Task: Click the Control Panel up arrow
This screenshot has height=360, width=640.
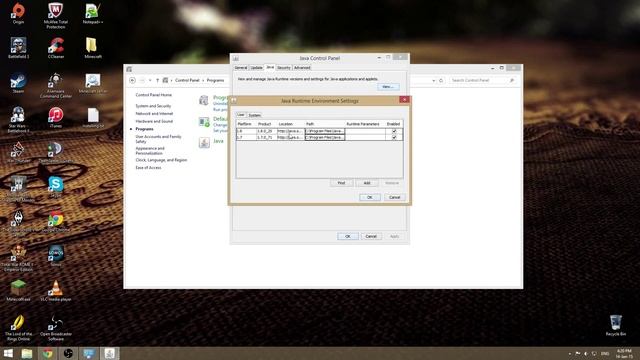Action: (x=158, y=80)
